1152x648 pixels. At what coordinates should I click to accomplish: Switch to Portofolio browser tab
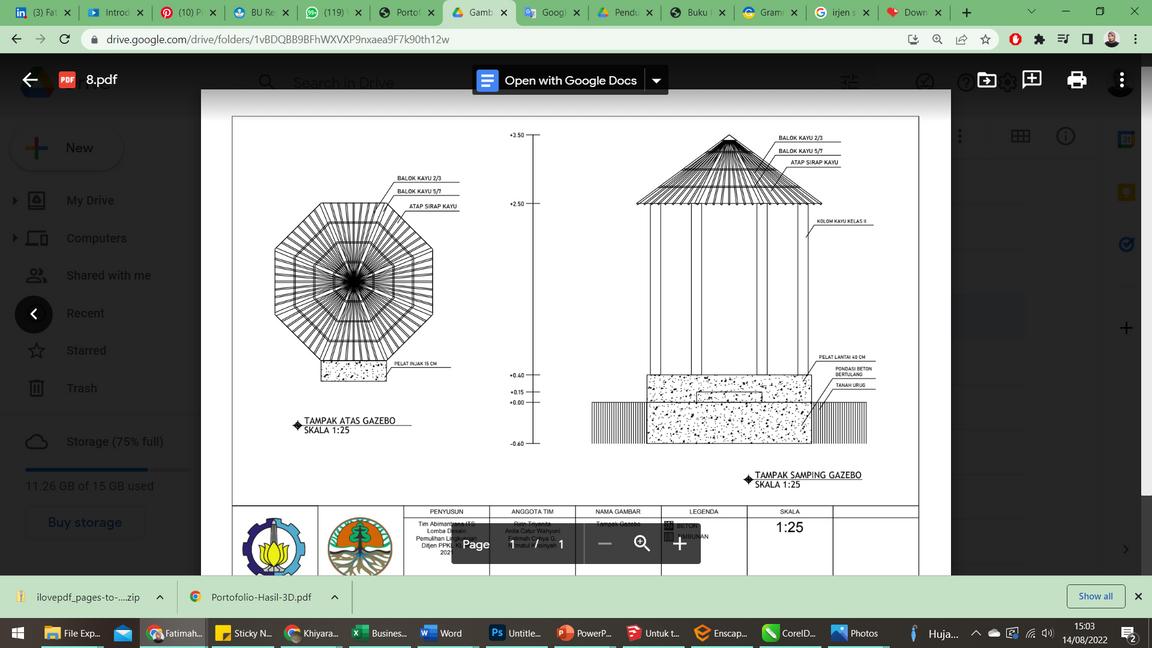pos(407,12)
